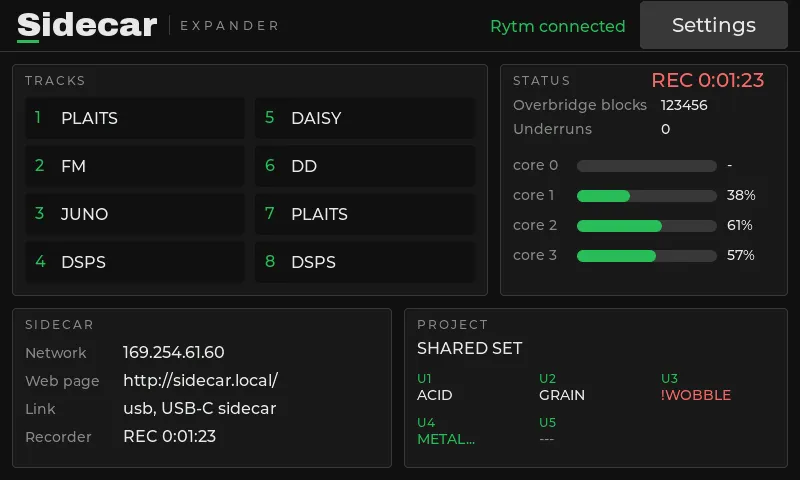This screenshot has height=480, width=800.
Task: Select track 5 DAISY
Action: click(x=365, y=118)
